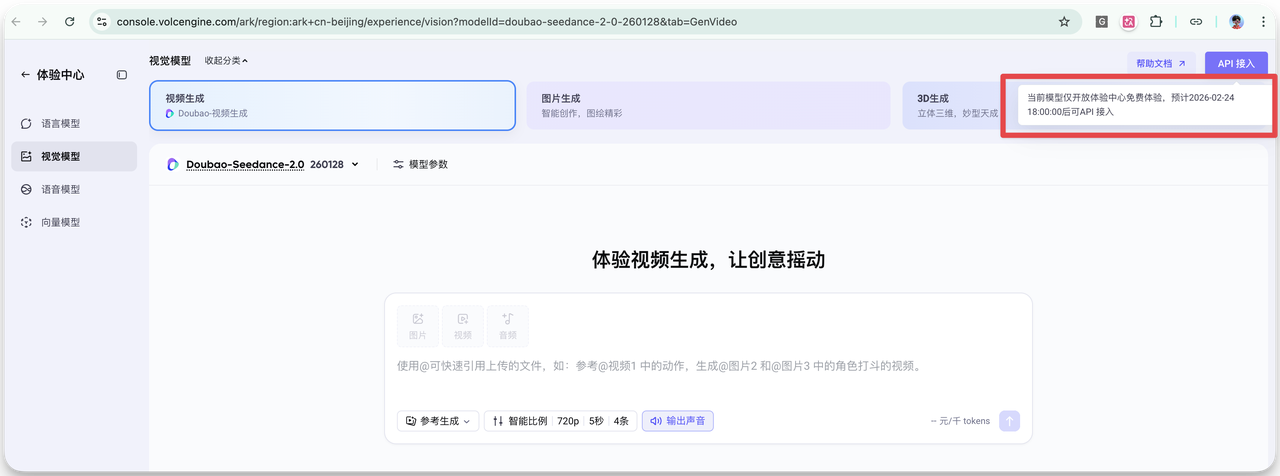Open the 帮助文档 link

pyautogui.click(x=1160, y=63)
